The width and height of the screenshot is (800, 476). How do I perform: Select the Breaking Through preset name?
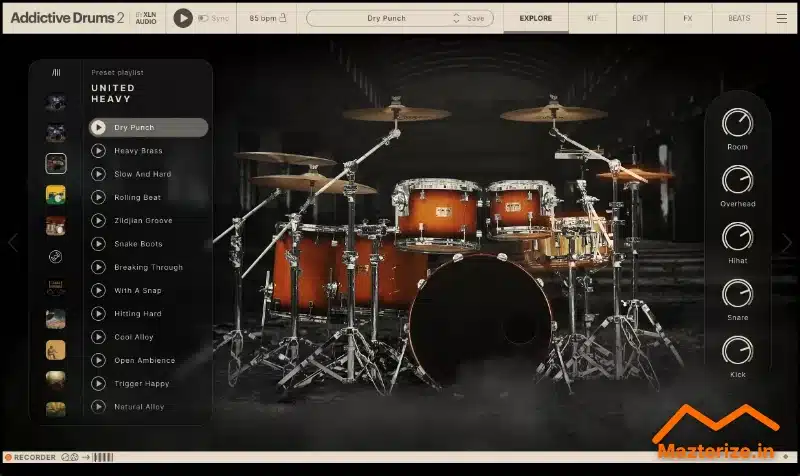(x=148, y=267)
